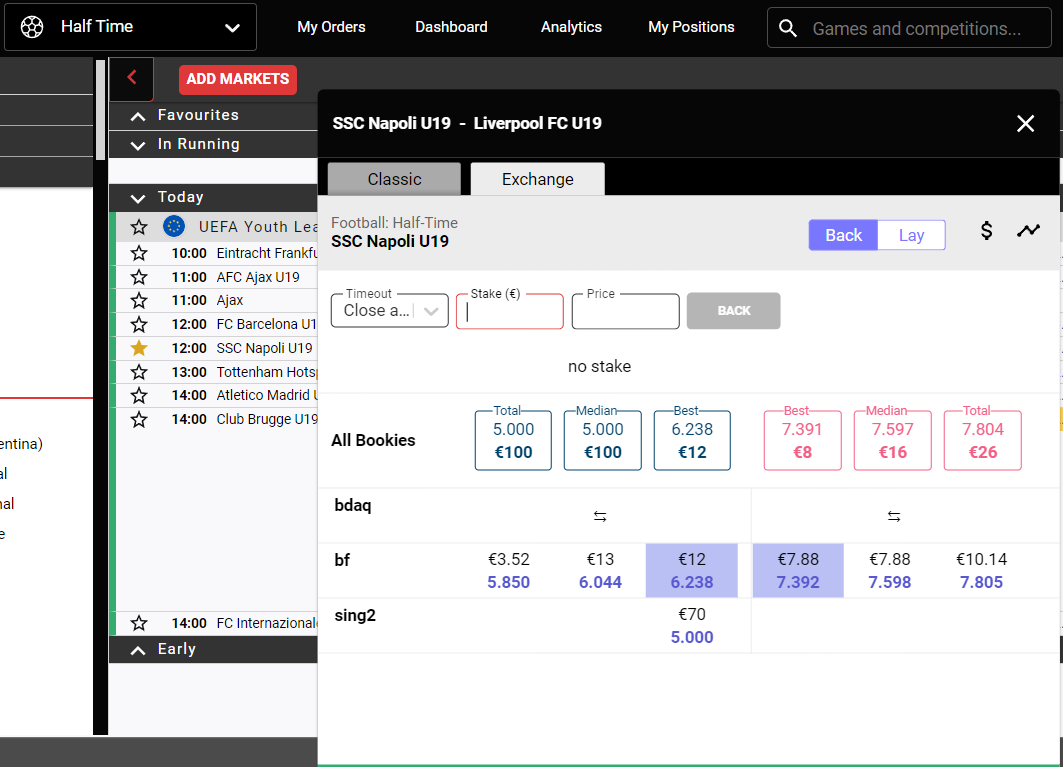Favourite the 13:00 Tottenham Hotspur match
Viewport: 1063px width, 767px height.
139,372
